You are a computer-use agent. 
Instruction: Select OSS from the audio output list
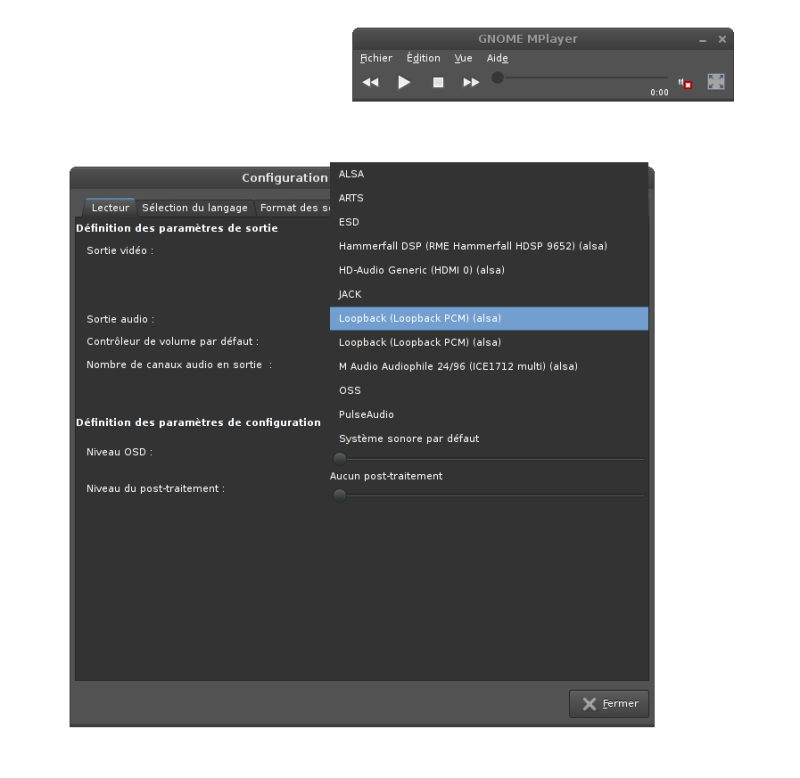489,390
